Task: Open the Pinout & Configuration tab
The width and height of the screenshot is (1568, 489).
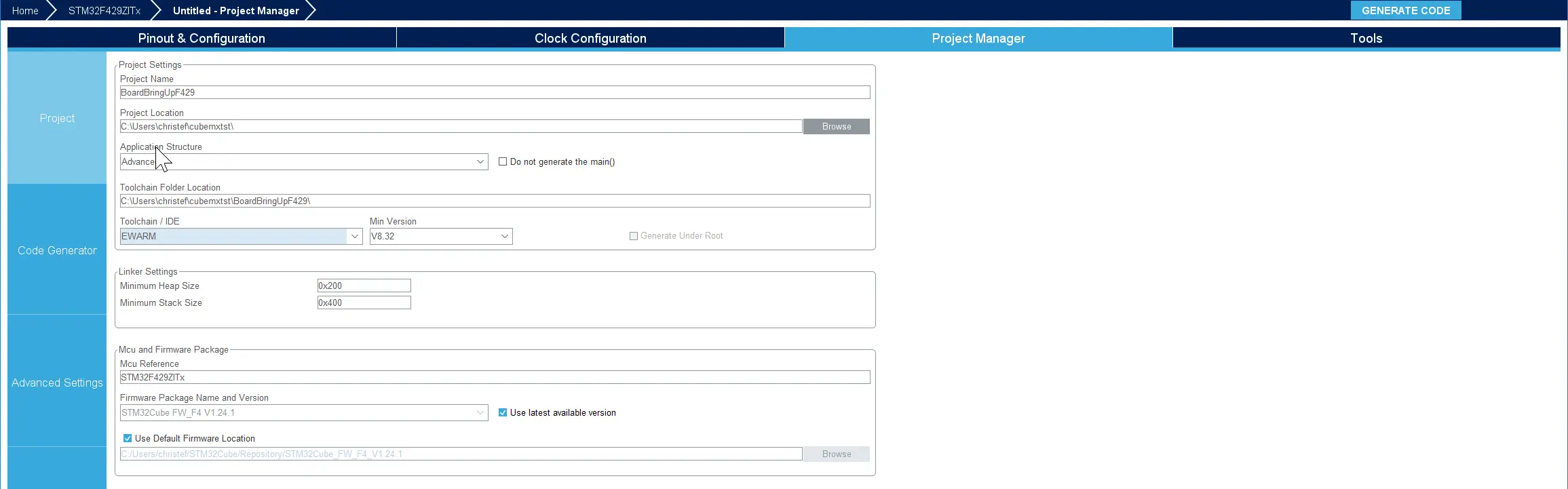Action: pyautogui.click(x=202, y=39)
